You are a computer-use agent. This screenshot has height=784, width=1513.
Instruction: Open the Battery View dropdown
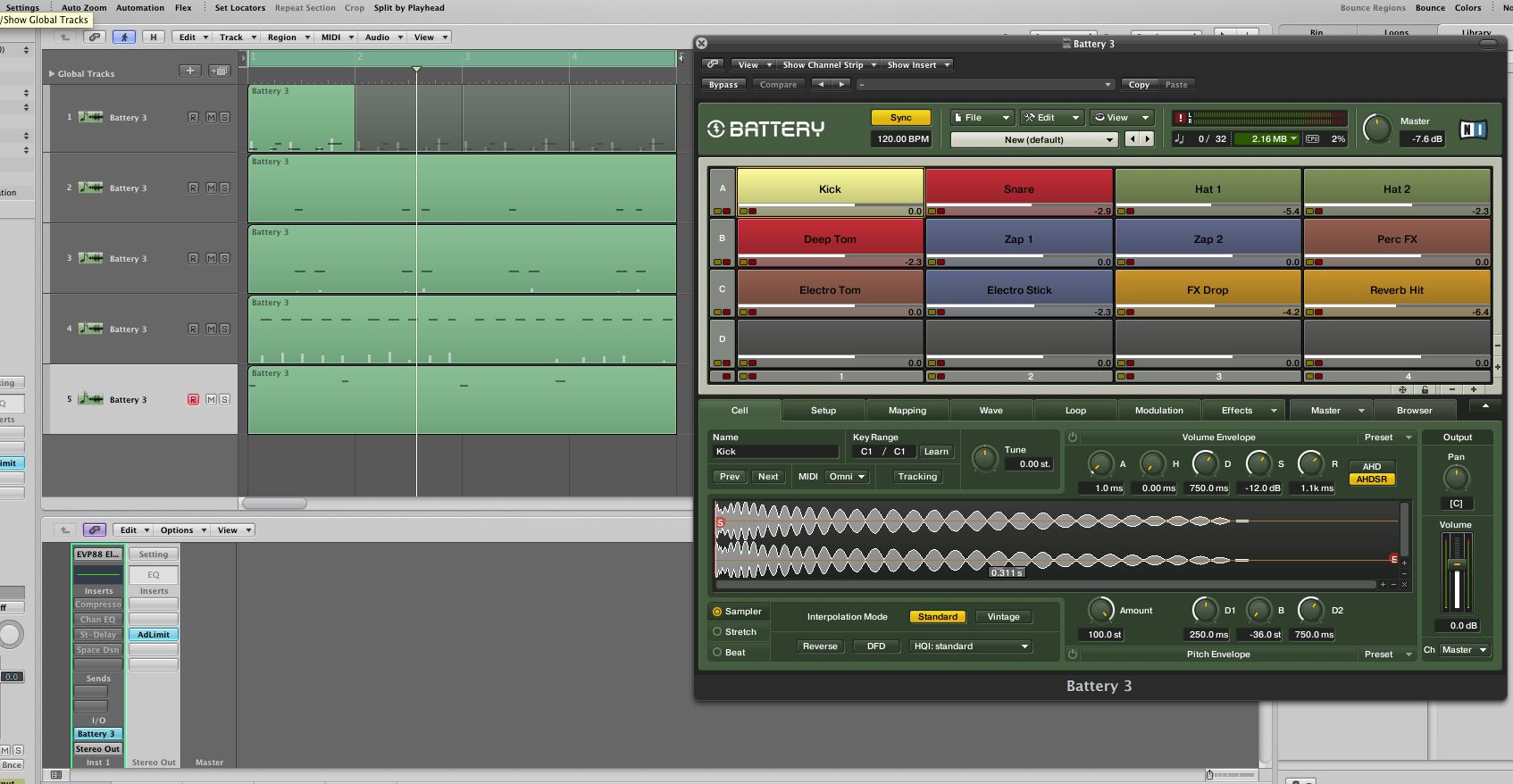tap(1121, 118)
